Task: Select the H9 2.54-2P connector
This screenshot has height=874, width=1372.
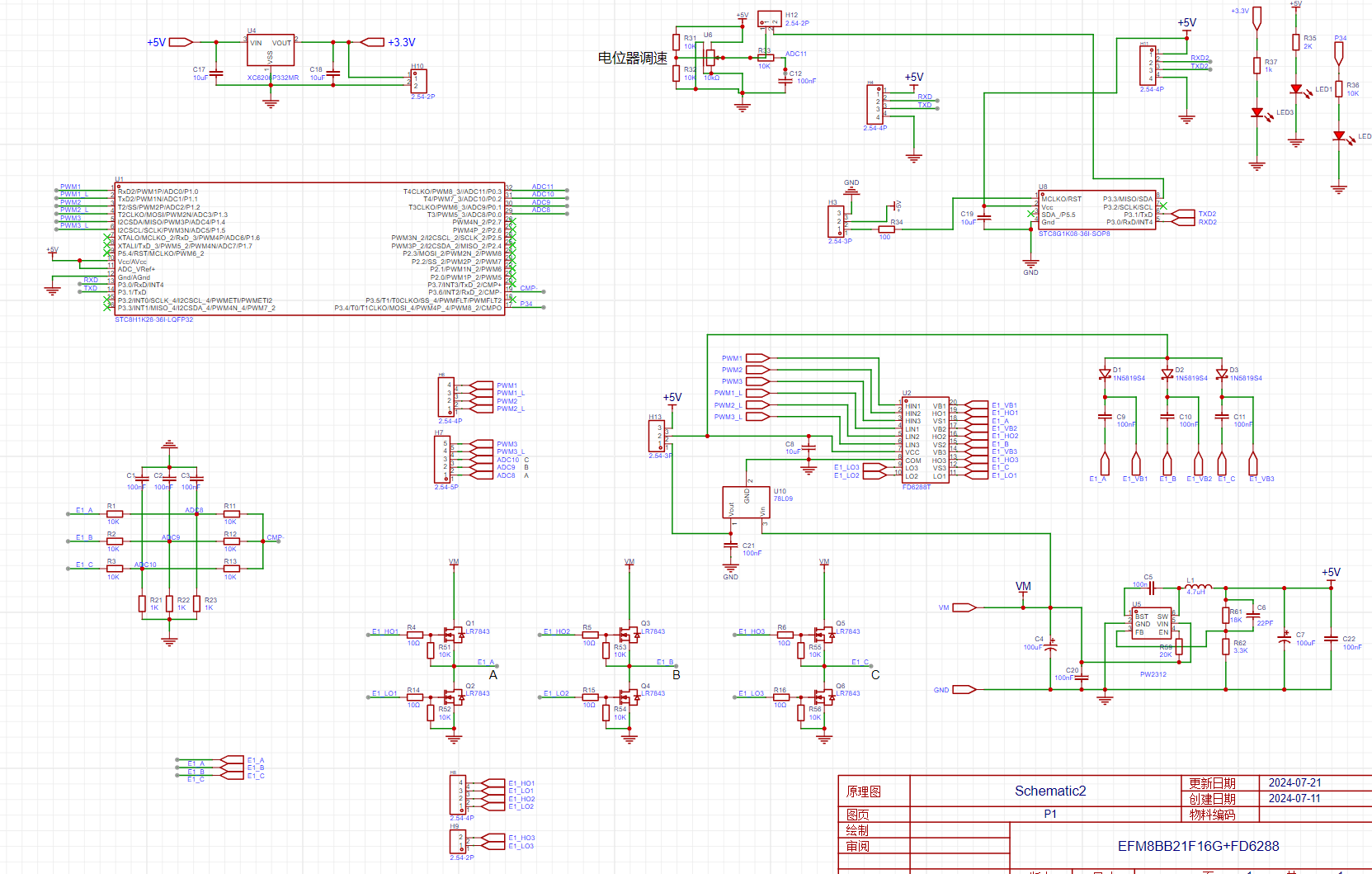Action: pos(457,841)
